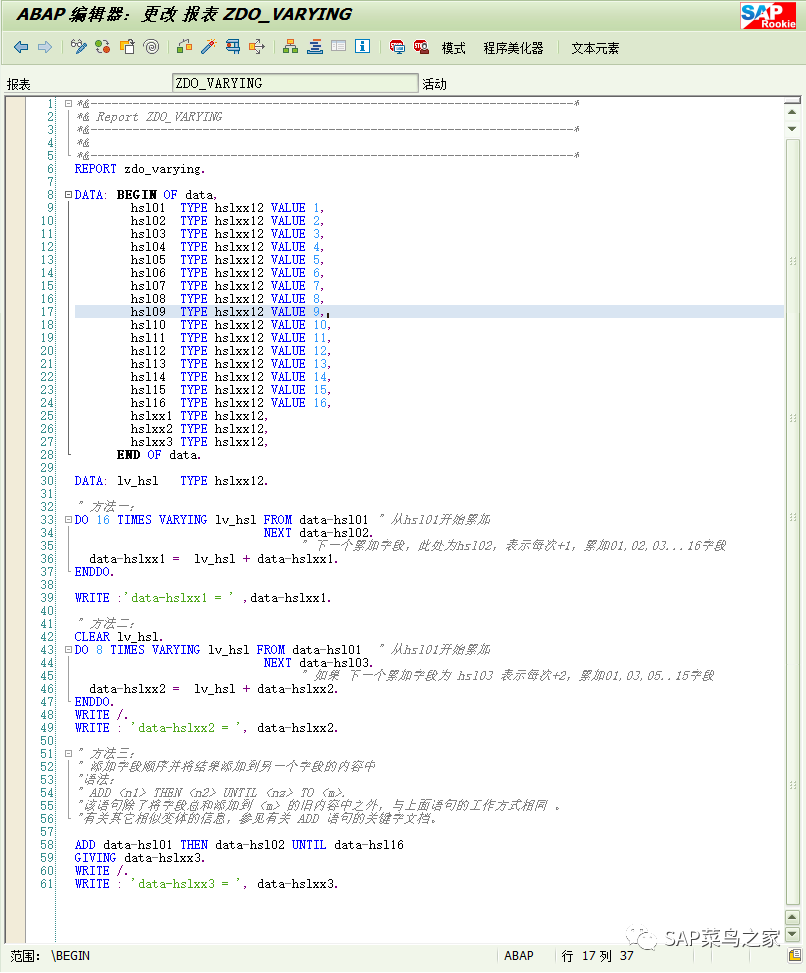Click the 'hslxx1 TYPE hslxx12,' line
806x973 pixels.
(199, 416)
